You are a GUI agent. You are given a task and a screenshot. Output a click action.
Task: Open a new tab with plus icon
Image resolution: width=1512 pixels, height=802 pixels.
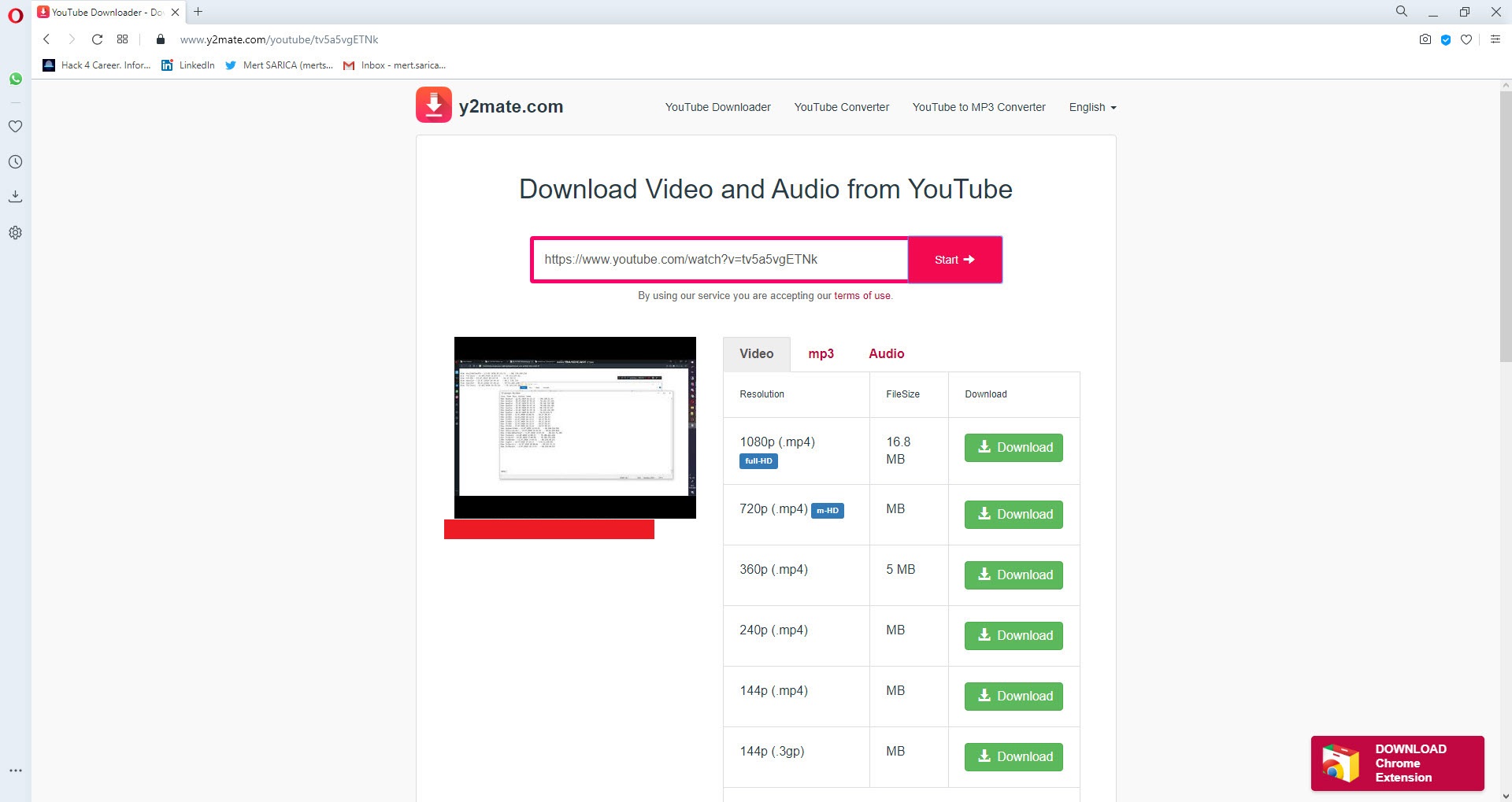coord(198,12)
